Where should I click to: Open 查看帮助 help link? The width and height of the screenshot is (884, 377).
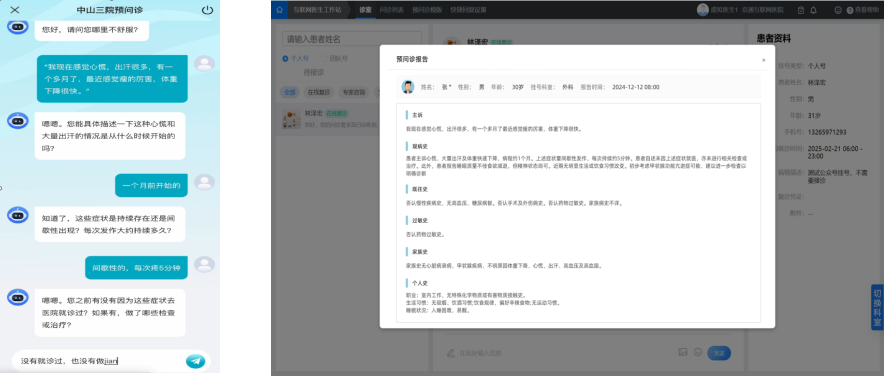click(x=863, y=10)
